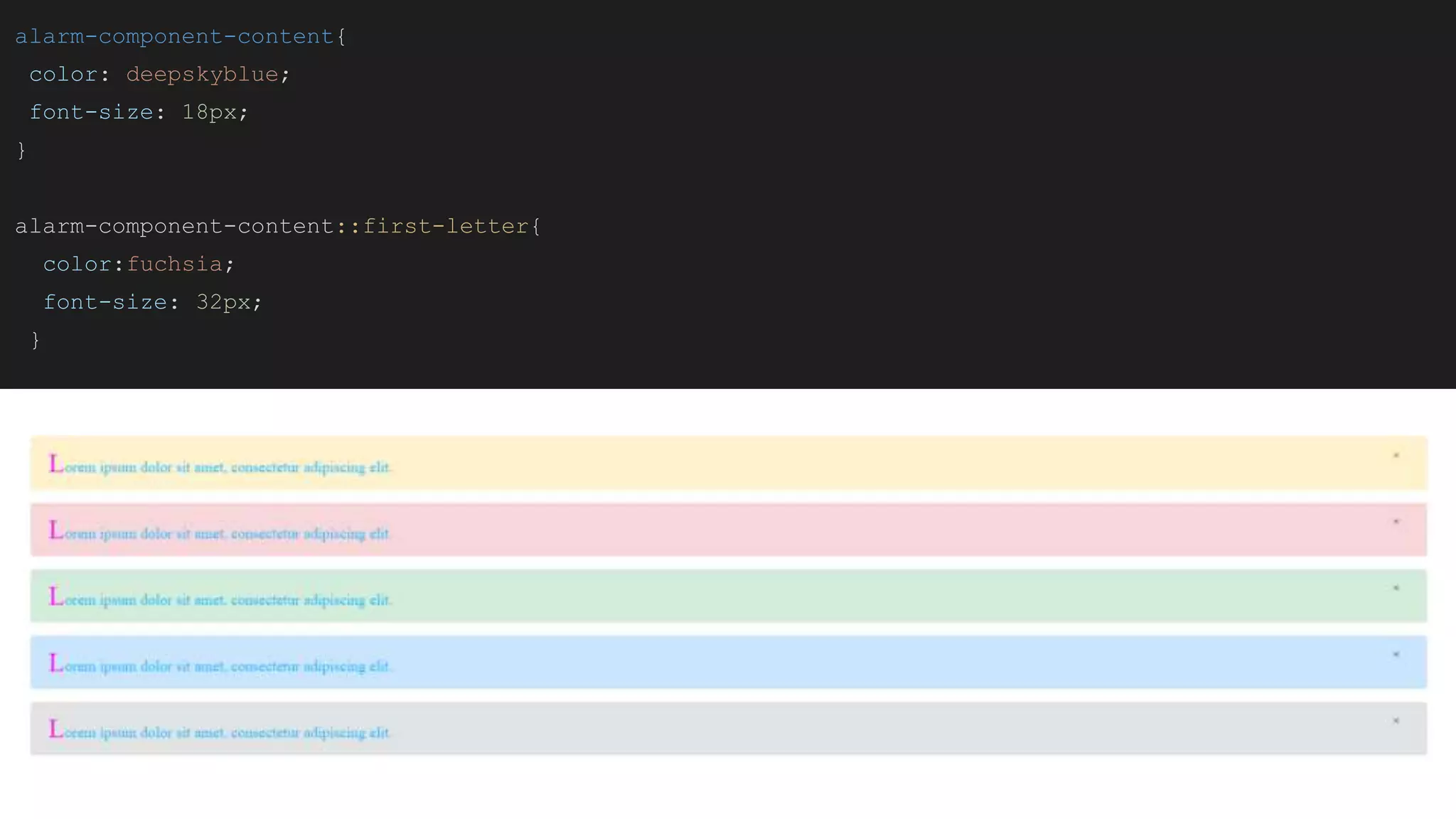Click the large fuchsia L in blue alert
The height and width of the screenshot is (819, 1456).
pos(55,663)
